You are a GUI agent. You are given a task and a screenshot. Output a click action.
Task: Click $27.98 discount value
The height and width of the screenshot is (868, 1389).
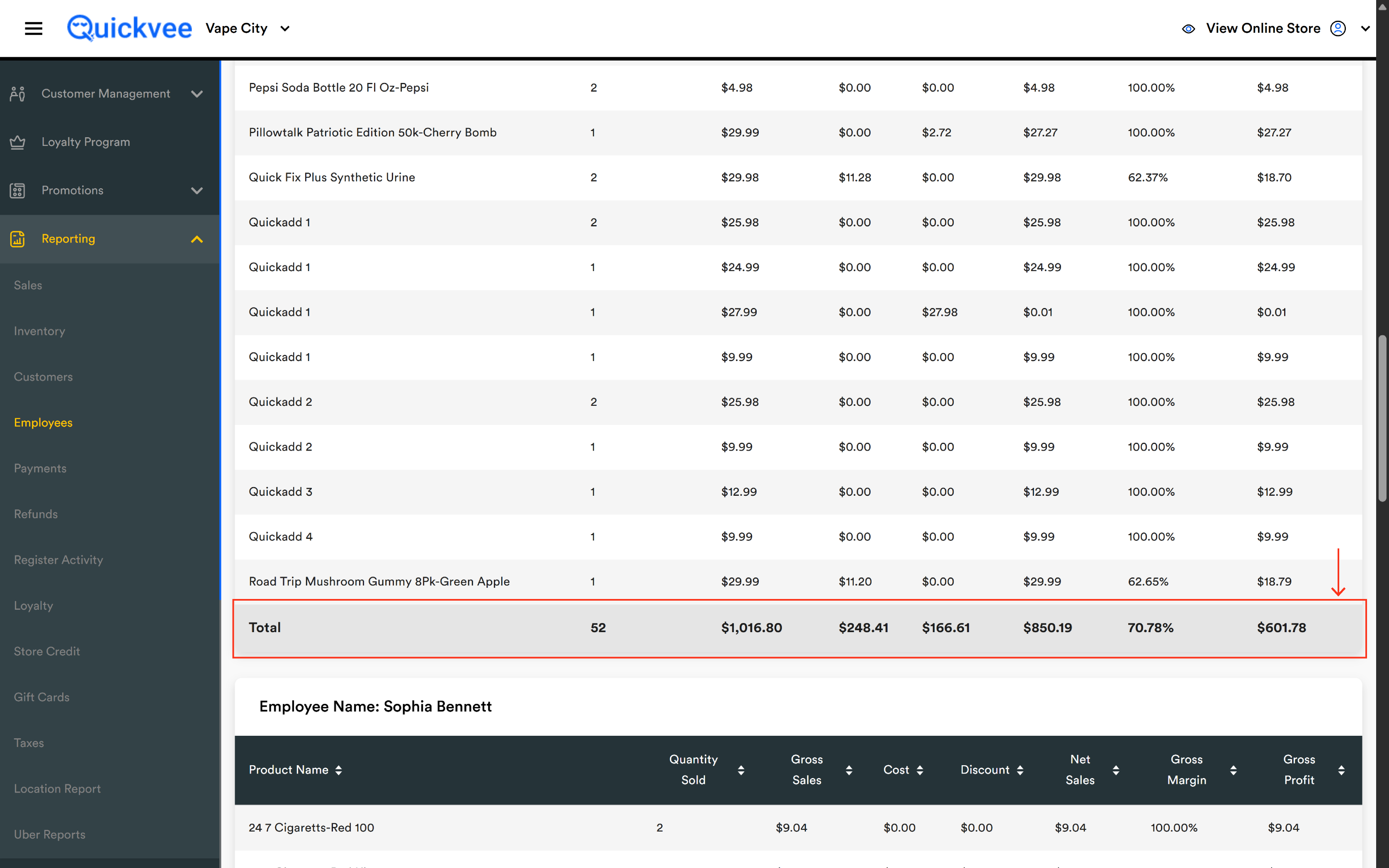click(x=940, y=312)
